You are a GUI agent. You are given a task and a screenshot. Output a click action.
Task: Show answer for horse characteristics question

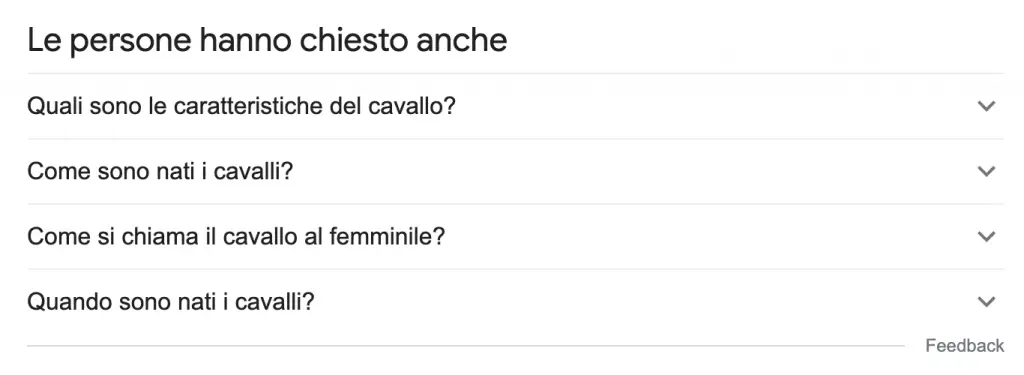coord(515,106)
